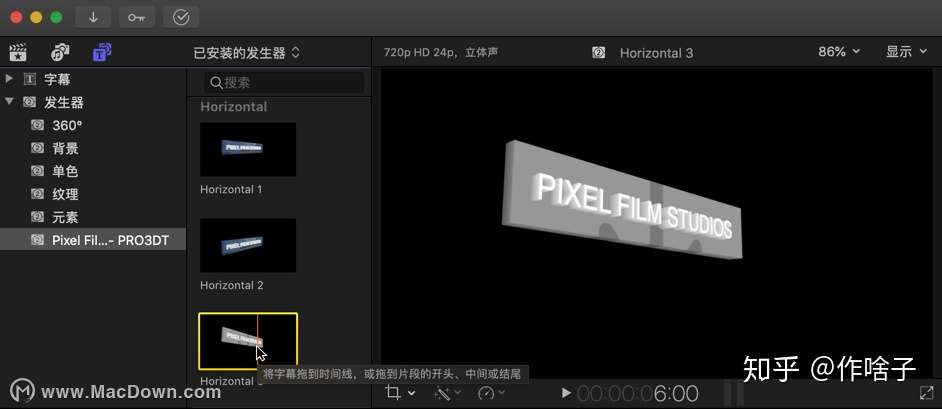Image resolution: width=942 pixels, height=409 pixels.
Task: Click the 纹理 category icon
Action: (37, 194)
